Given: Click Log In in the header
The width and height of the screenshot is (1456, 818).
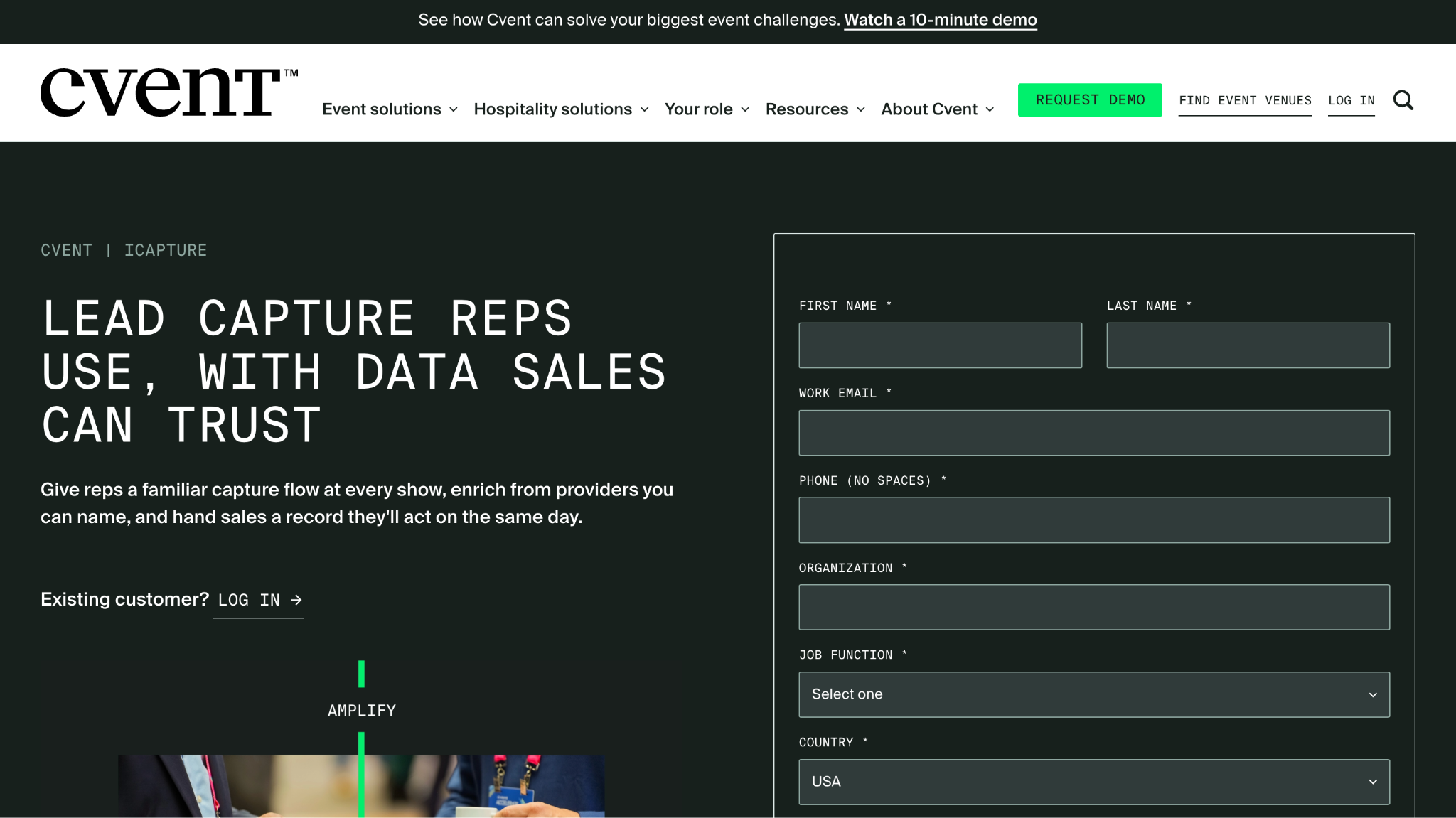Looking at the screenshot, I should coord(1351,101).
